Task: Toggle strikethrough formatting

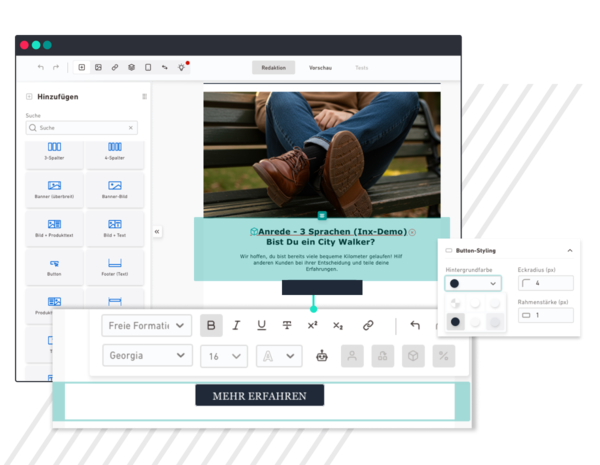Action: click(287, 326)
